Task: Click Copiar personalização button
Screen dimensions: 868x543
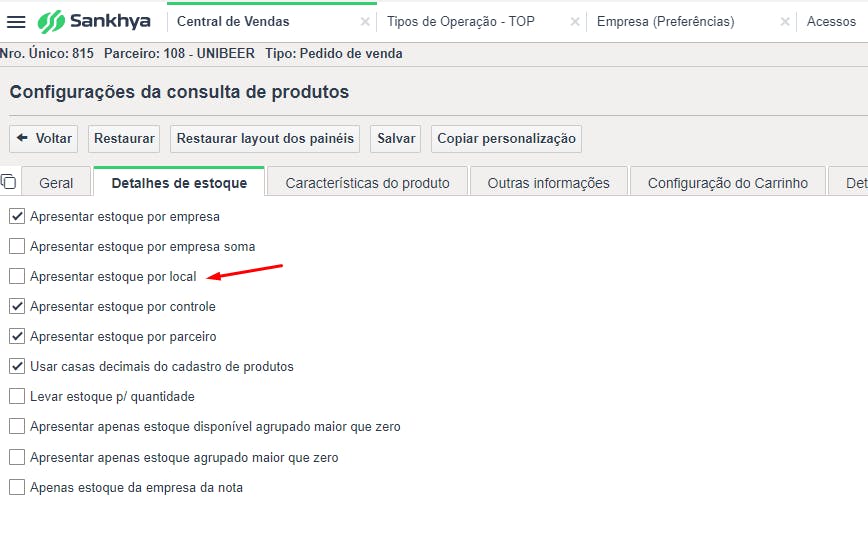Action: [x=506, y=139]
